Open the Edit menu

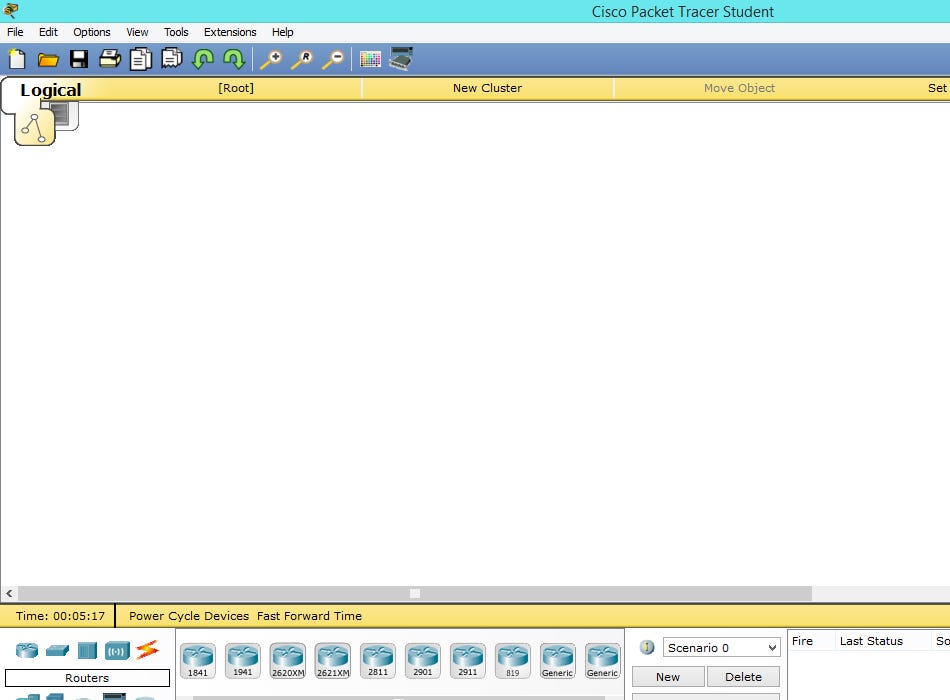(48, 32)
